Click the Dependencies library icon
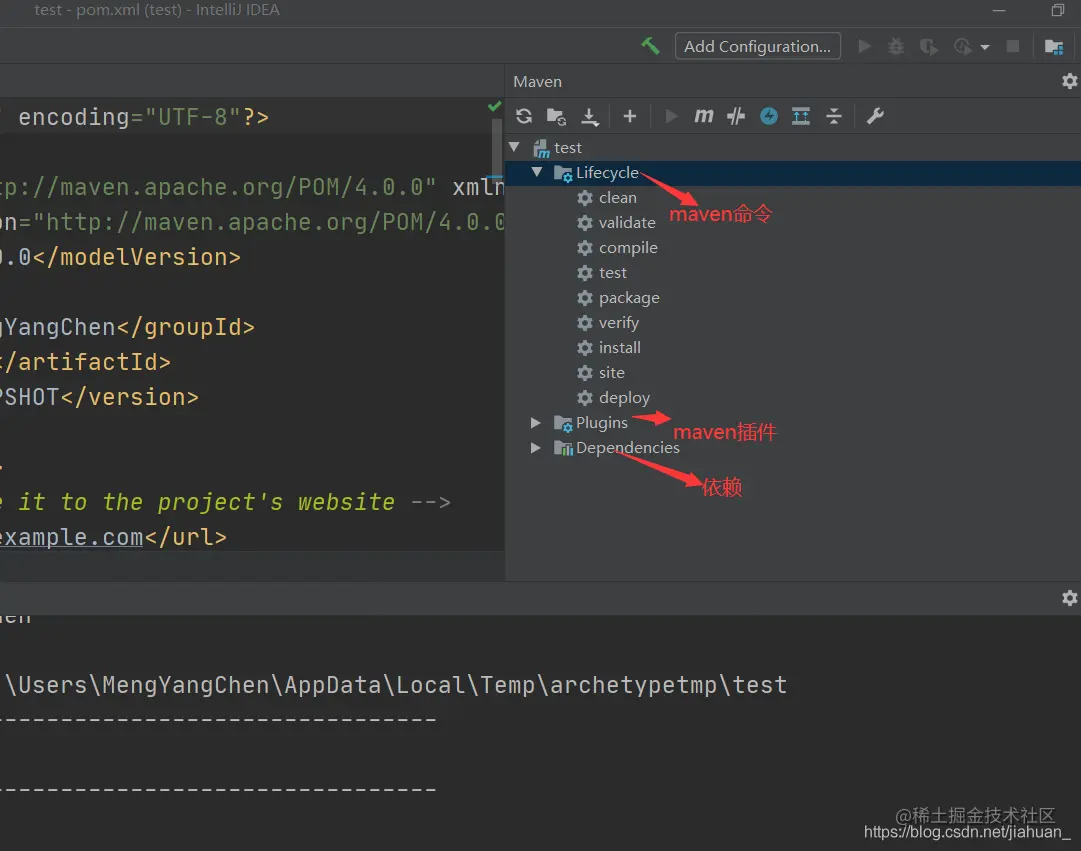This screenshot has width=1081, height=851. pyautogui.click(x=563, y=448)
